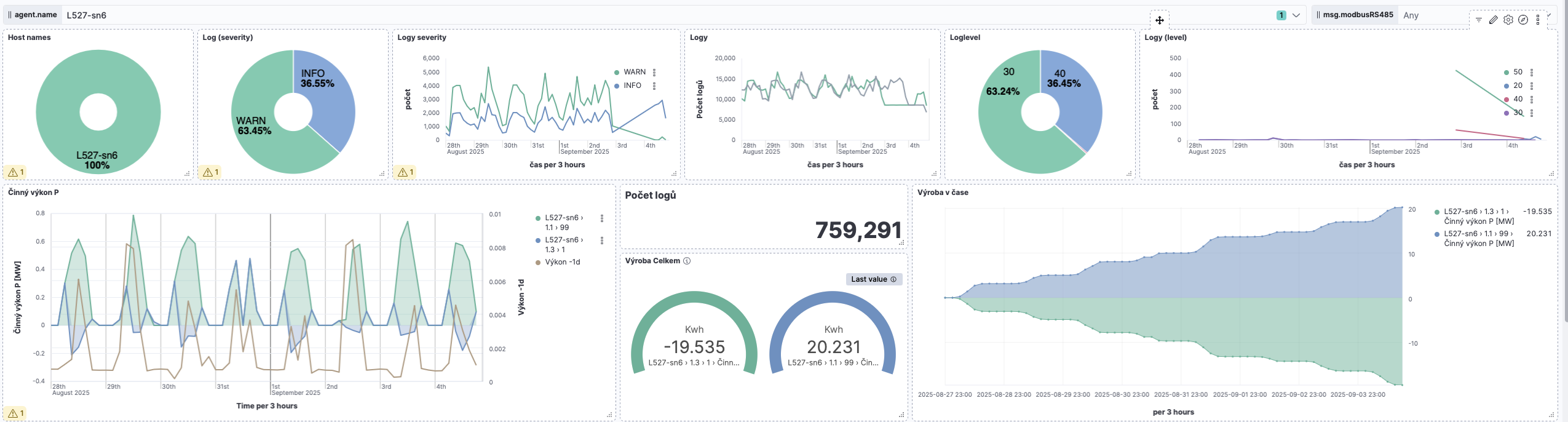1568x422 pixels.
Task: Open the panel's three-dot more actions menu
Action: (1538, 20)
